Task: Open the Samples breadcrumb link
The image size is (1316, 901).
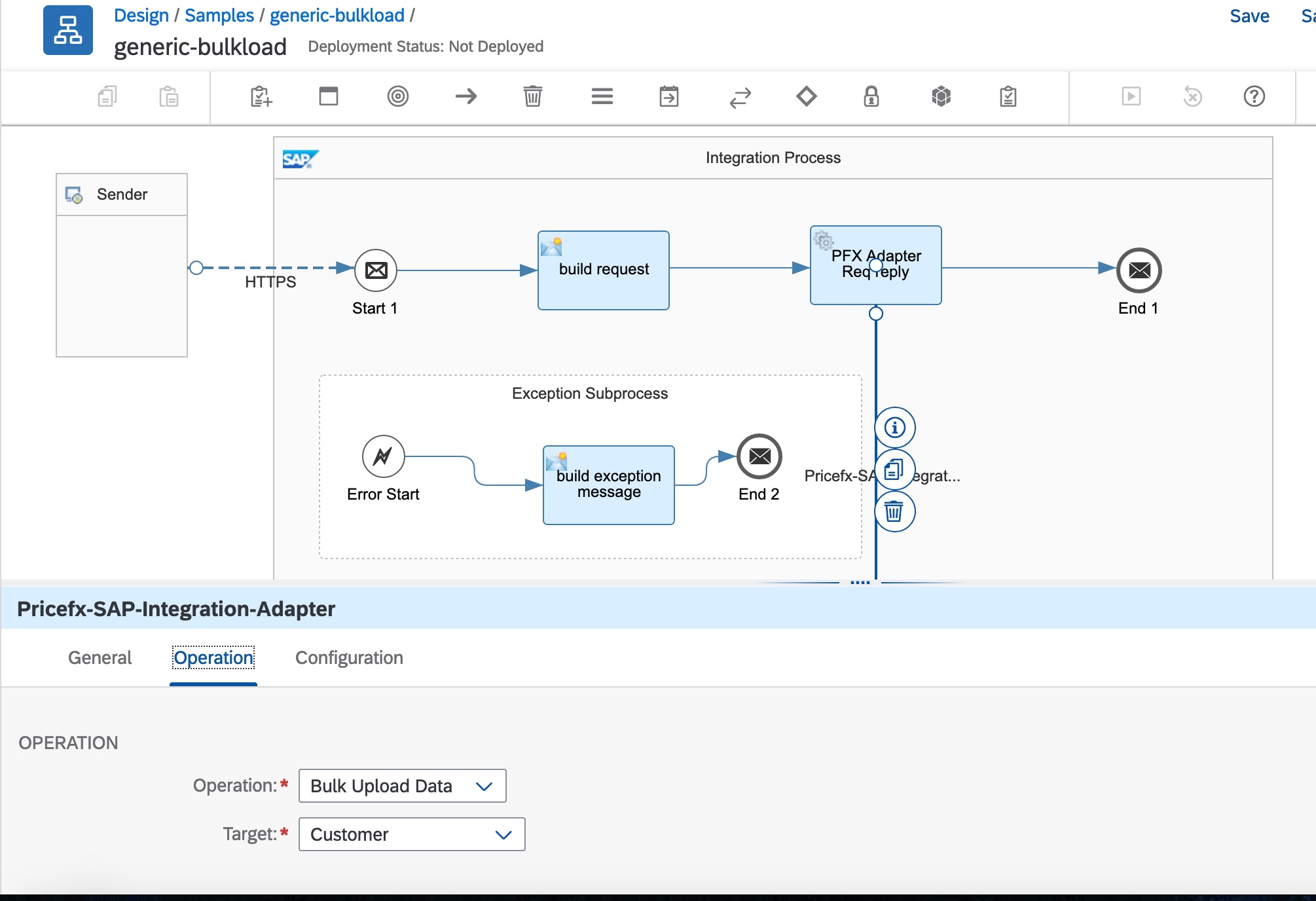Action: tap(219, 15)
